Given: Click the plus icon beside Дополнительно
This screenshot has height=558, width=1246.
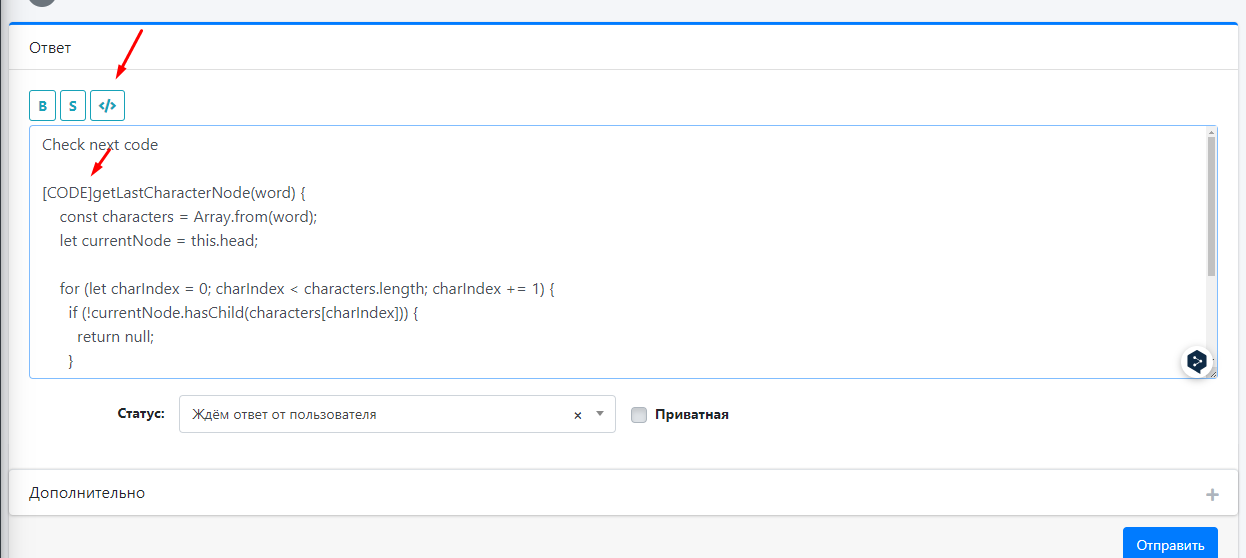Looking at the screenshot, I should (1212, 494).
